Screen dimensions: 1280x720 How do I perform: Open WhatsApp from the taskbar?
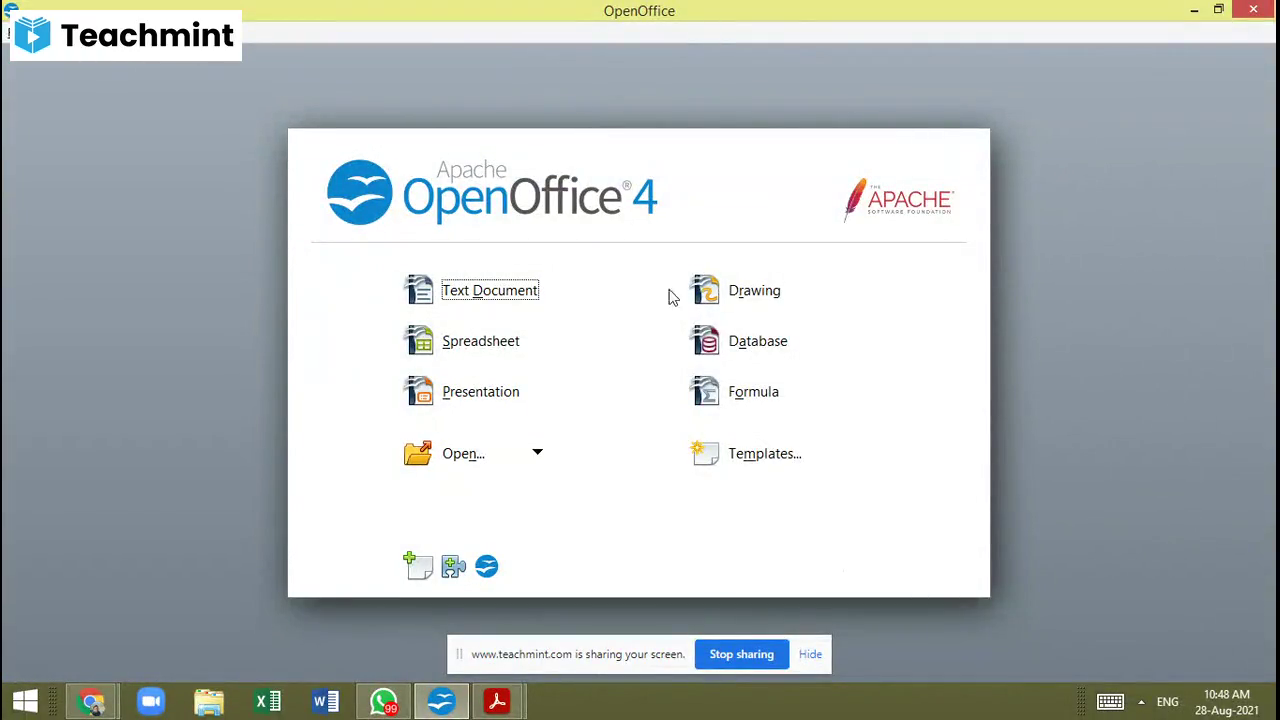pyautogui.click(x=383, y=702)
